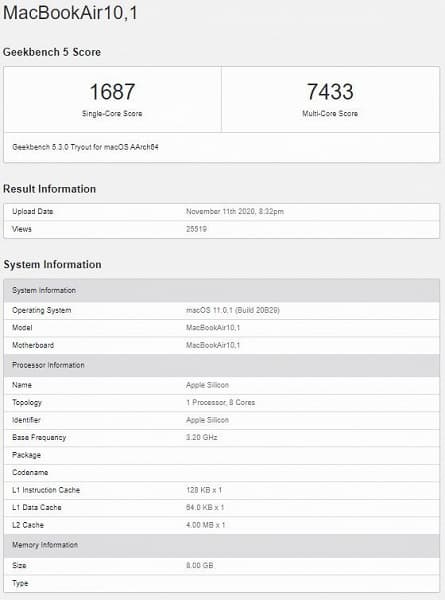This screenshot has width=445, height=600.
Task: Click the Model row label
Action: coord(22,328)
